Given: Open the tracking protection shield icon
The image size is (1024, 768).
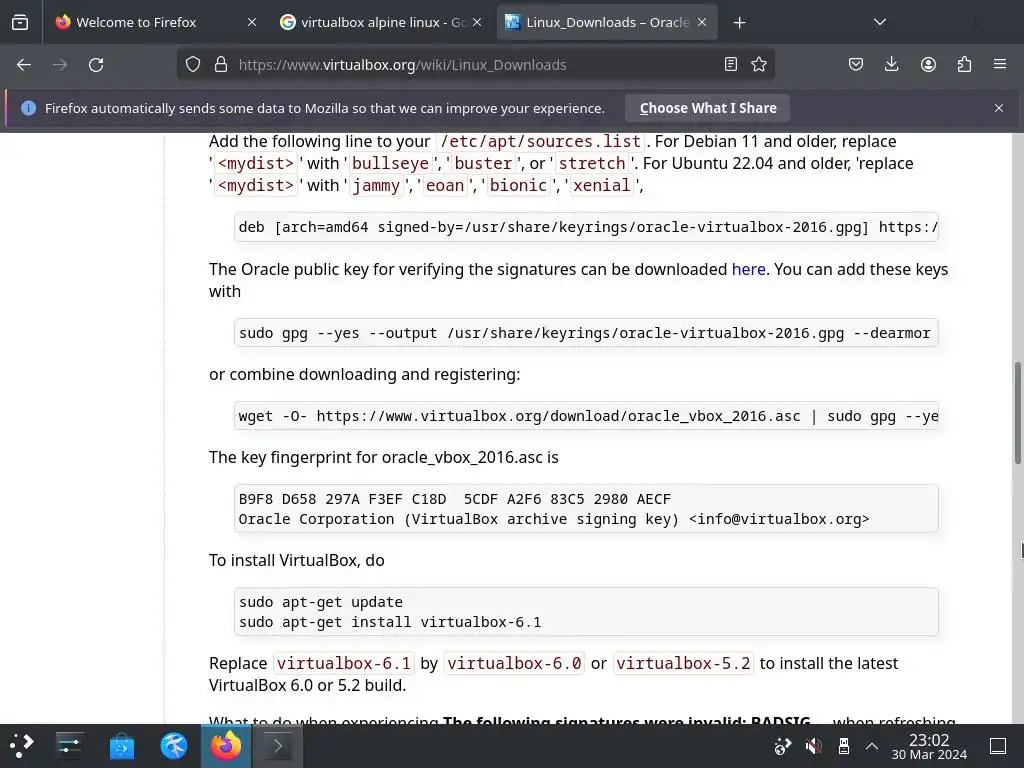Looking at the screenshot, I should tap(193, 65).
